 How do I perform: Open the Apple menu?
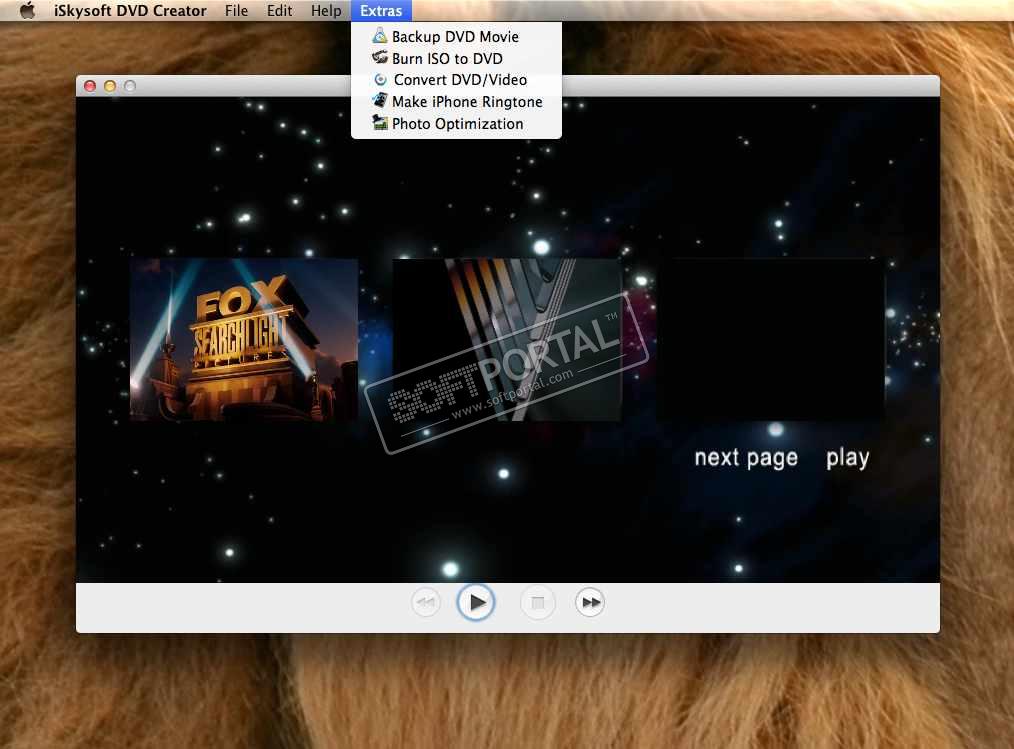pyautogui.click(x=27, y=10)
